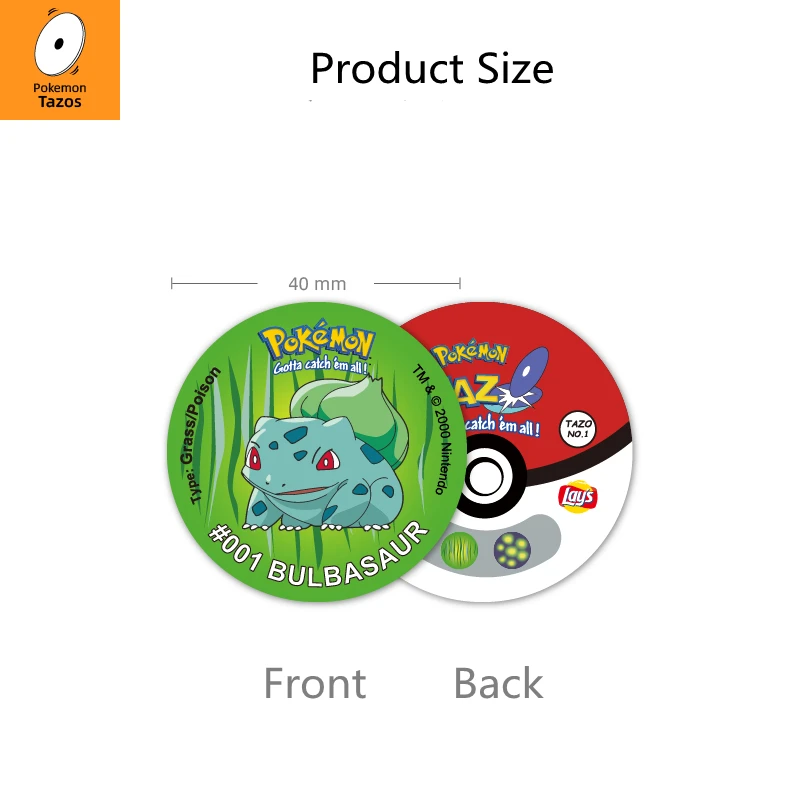This screenshot has width=800, height=800.
Task: Click the 40 mm dimension label
Action: point(317,284)
